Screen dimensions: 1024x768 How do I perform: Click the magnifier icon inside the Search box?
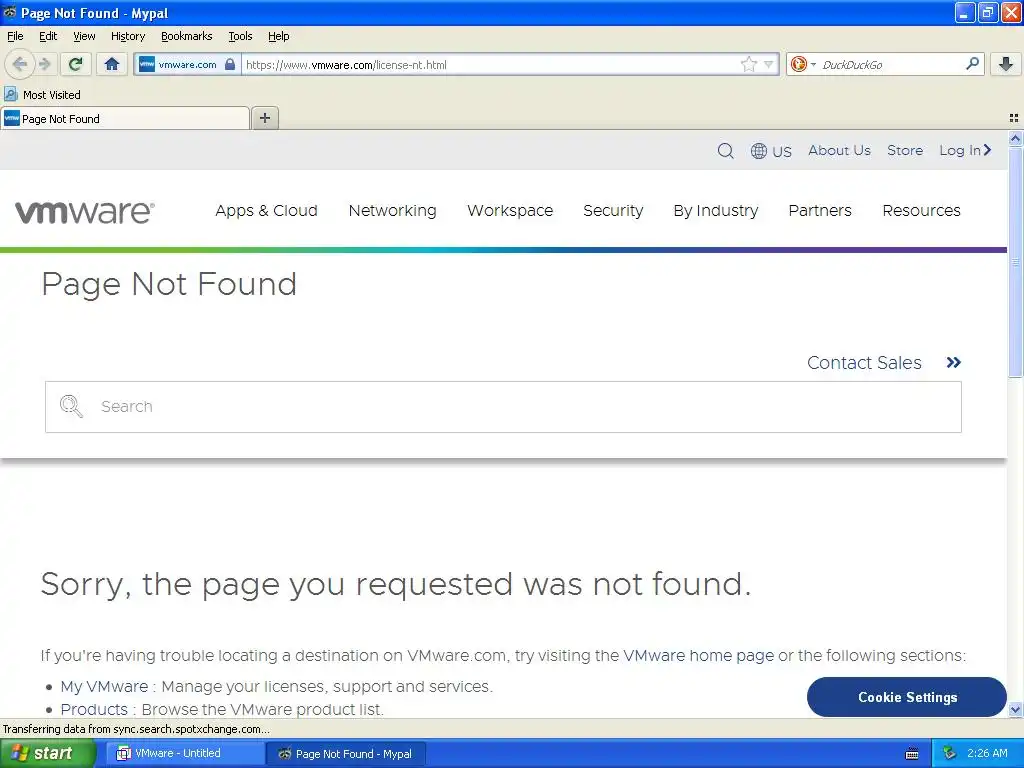[x=71, y=406]
